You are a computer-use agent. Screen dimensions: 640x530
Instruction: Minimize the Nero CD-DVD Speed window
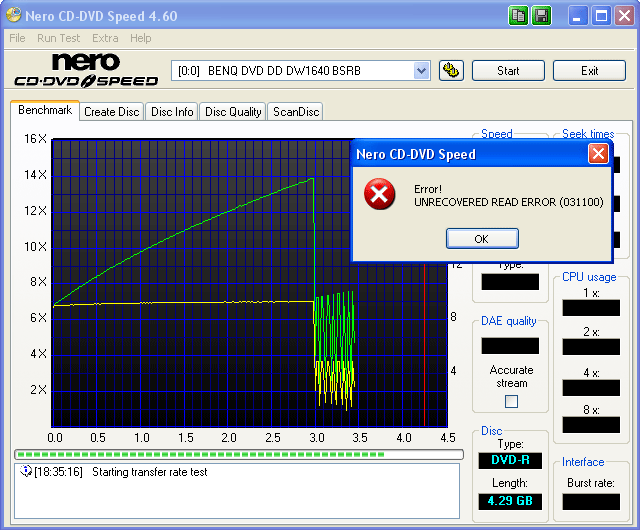click(x=579, y=15)
